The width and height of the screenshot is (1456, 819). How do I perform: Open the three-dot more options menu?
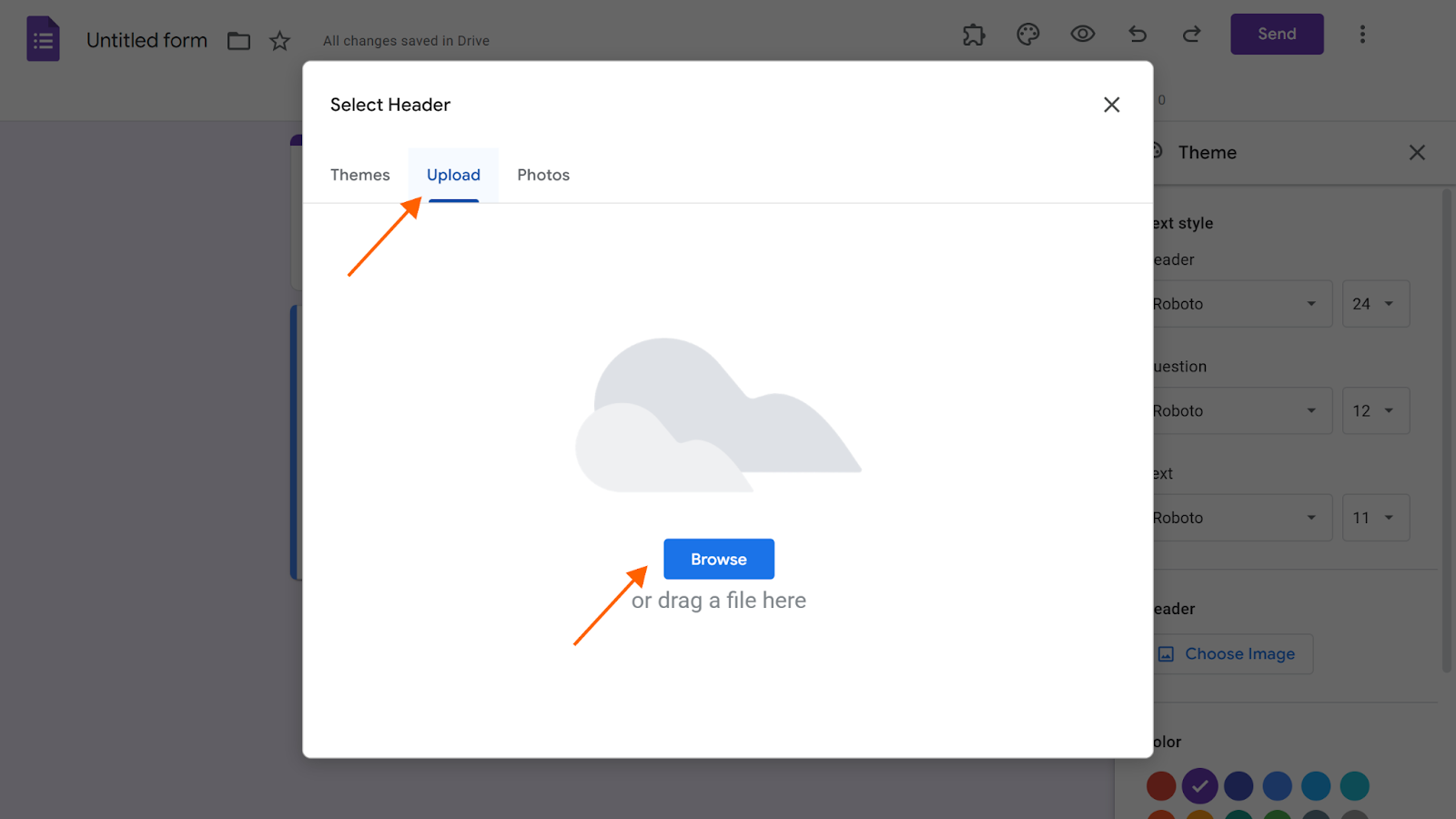(x=1361, y=35)
